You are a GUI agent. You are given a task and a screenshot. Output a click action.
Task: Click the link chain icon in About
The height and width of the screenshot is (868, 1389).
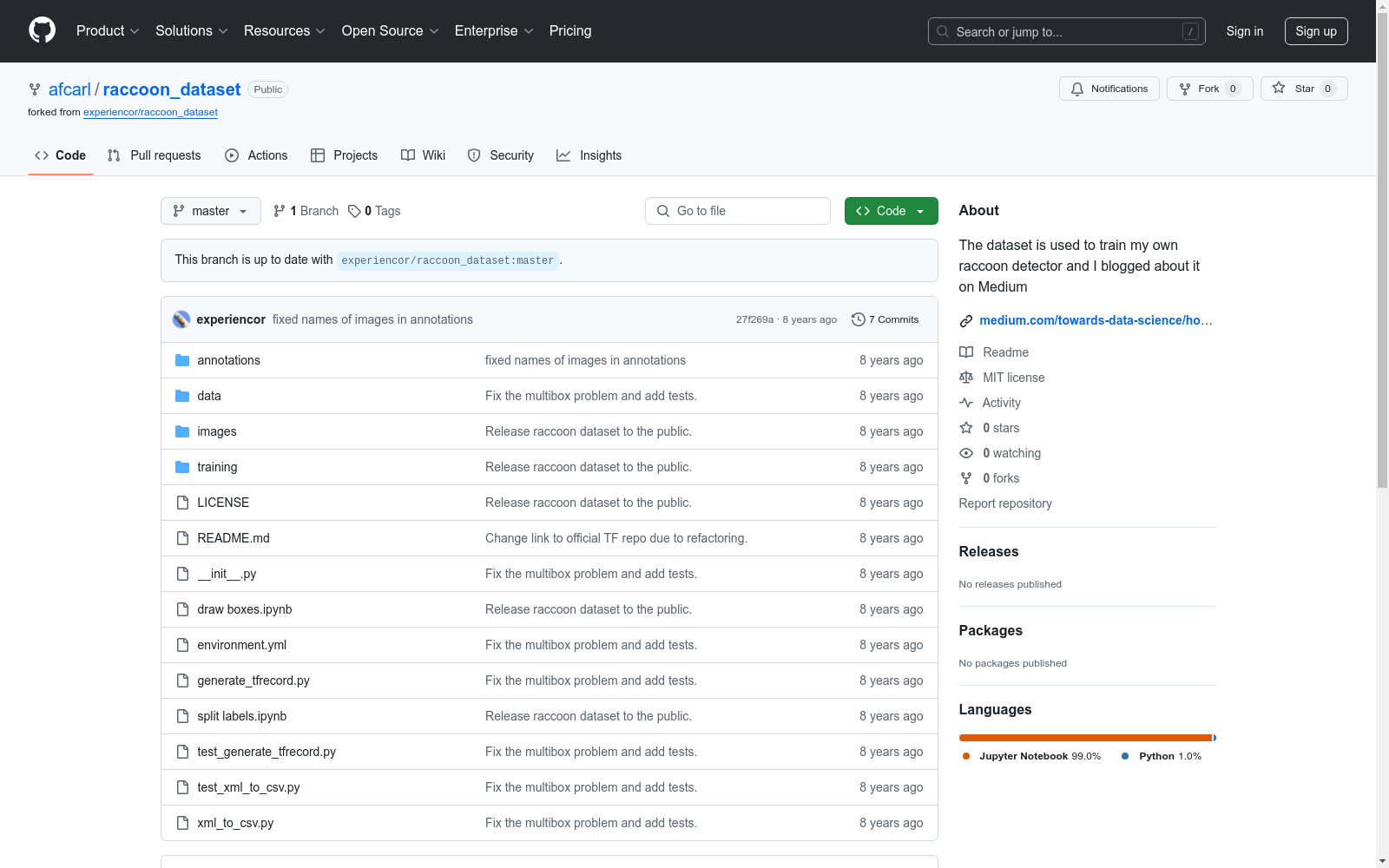pyautogui.click(x=966, y=321)
